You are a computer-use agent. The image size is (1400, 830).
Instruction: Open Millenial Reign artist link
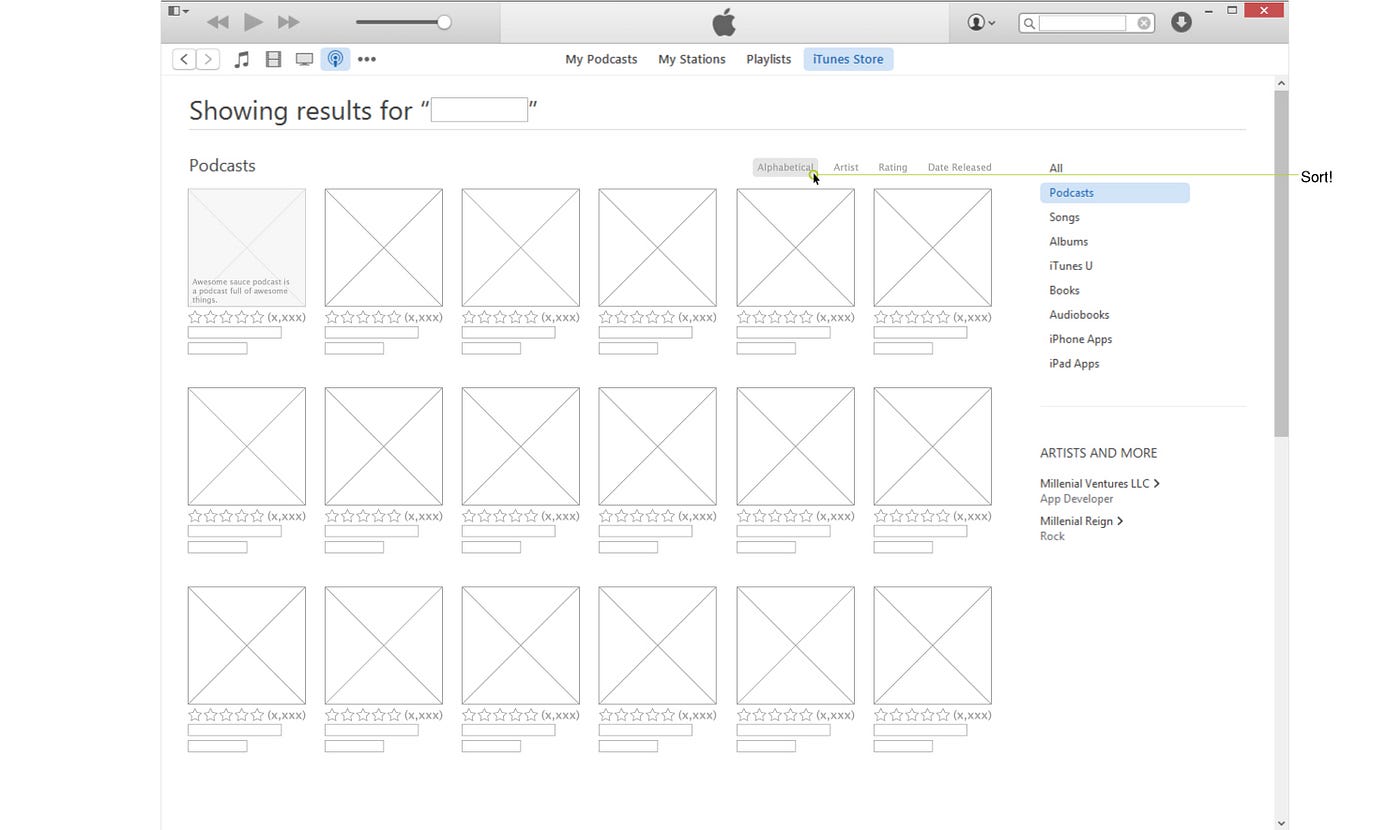coord(1081,521)
